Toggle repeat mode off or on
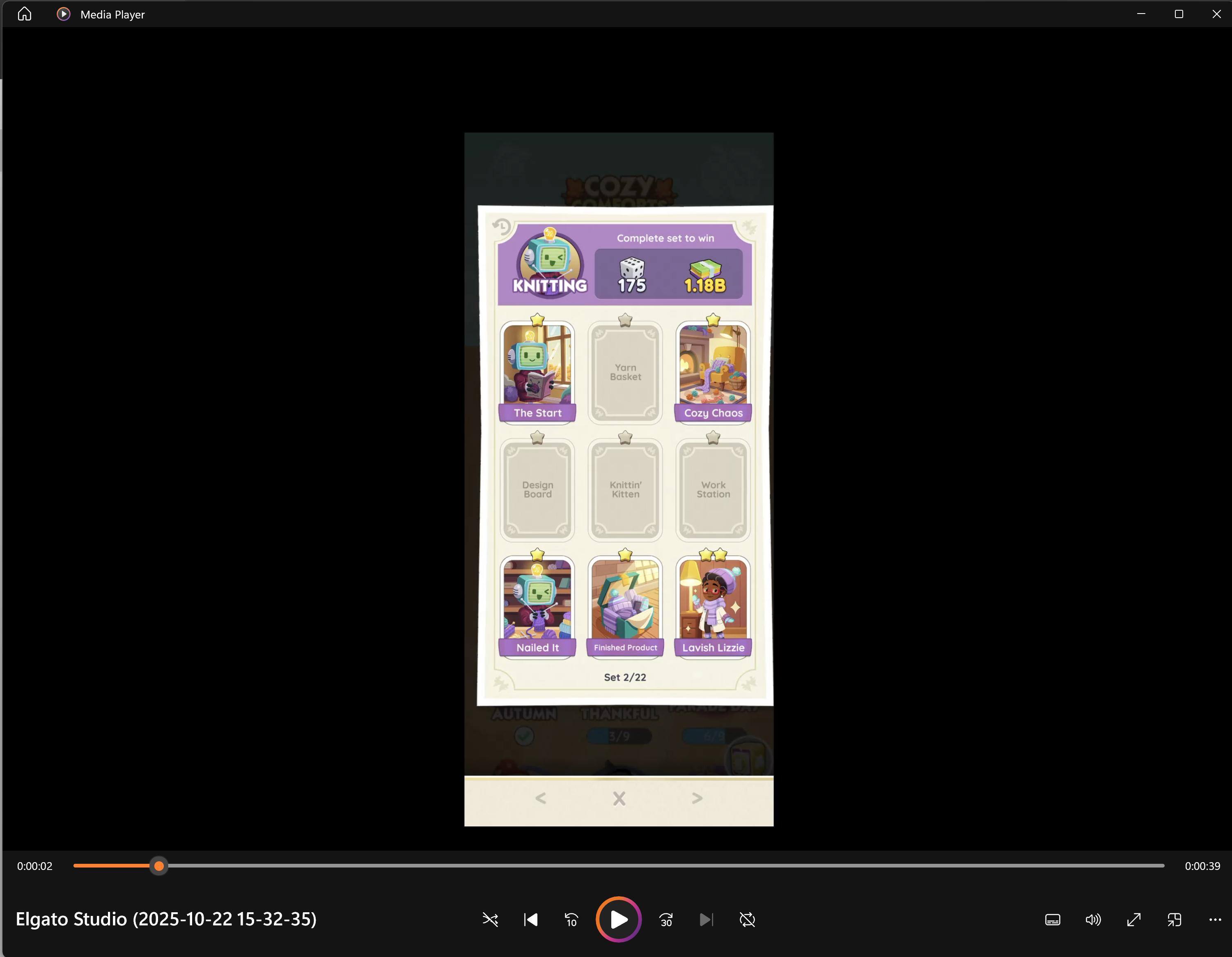This screenshot has width=1232, height=957. [747, 920]
